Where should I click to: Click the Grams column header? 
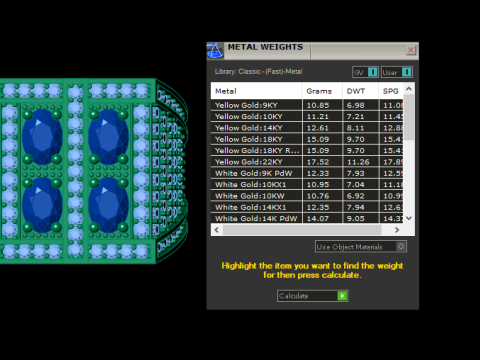[x=322, y=91]
